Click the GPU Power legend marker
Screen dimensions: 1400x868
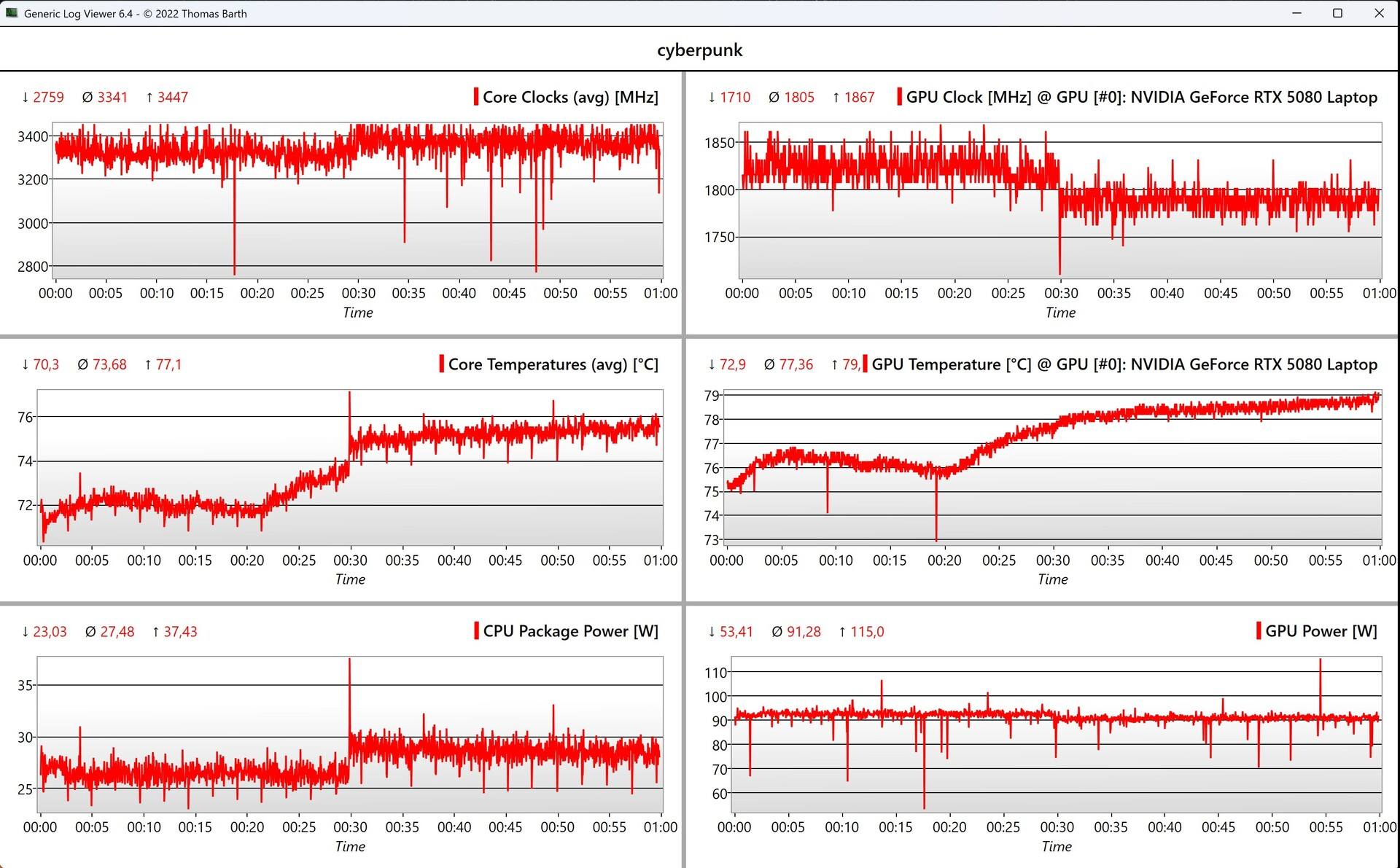click(x=1259, y=630)
